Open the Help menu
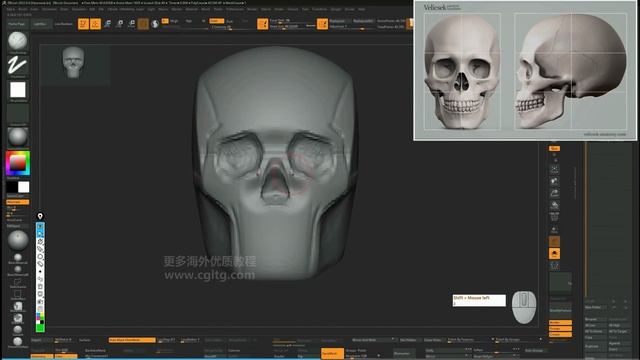640x360 pixels. click(362, 9)
